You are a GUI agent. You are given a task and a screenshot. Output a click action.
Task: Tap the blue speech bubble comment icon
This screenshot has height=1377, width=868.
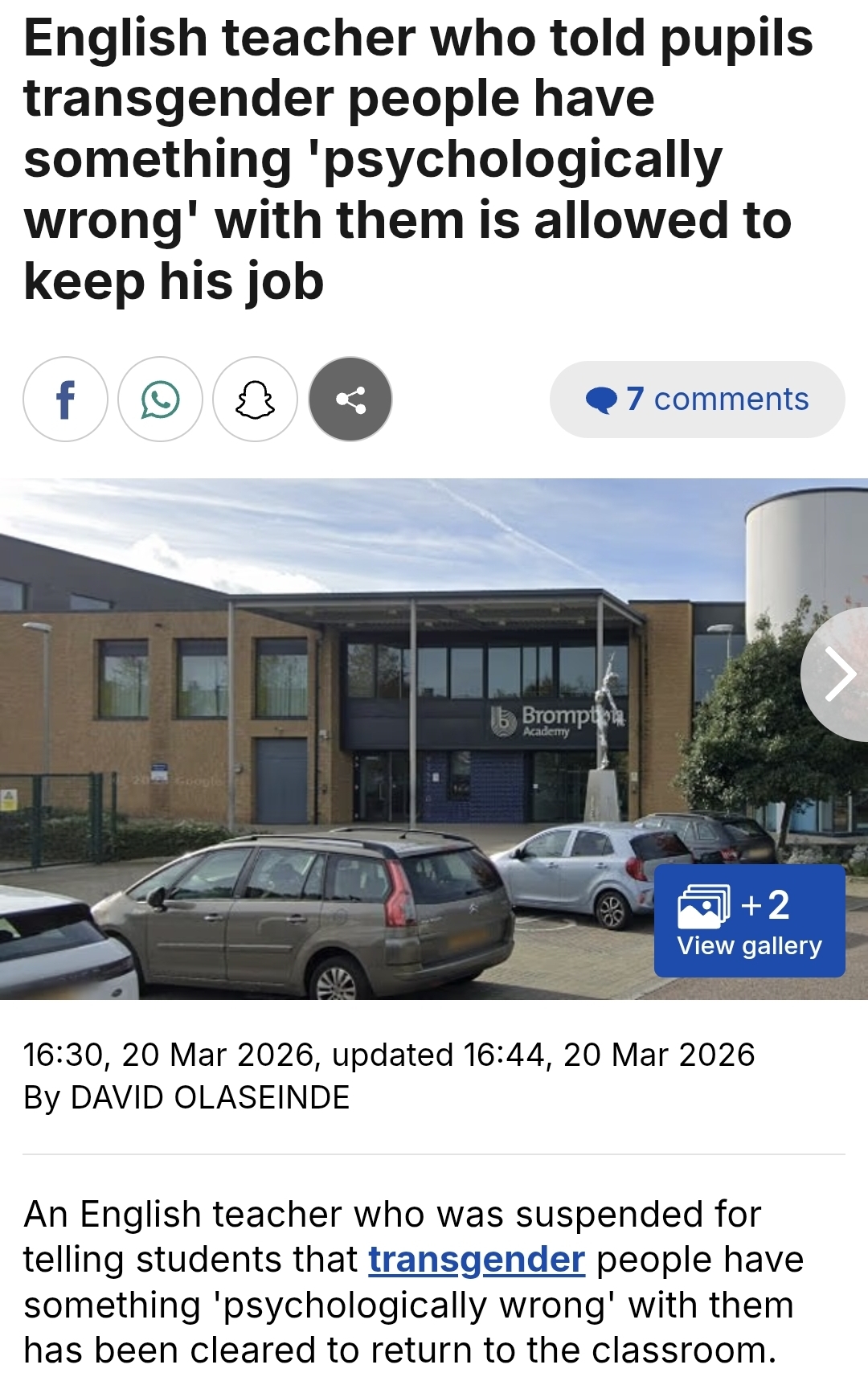pyautogui.click(x=601, y=400)
